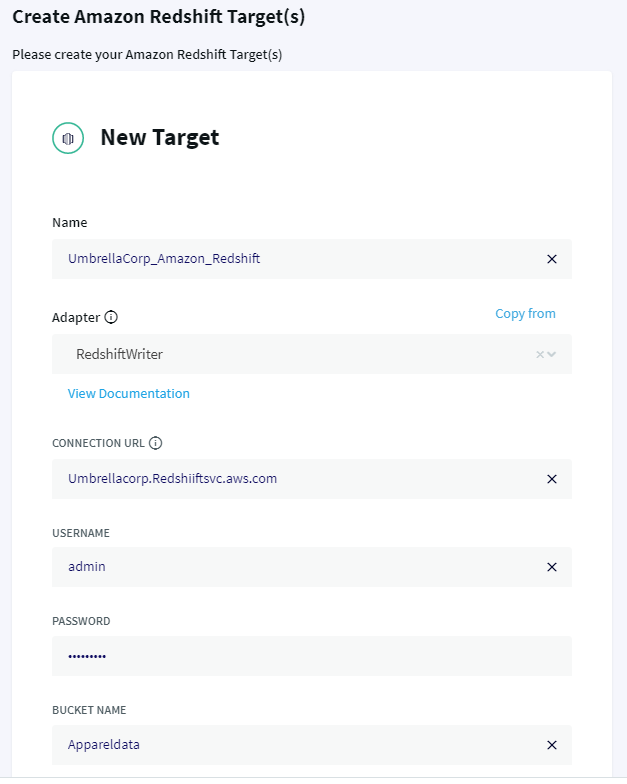Clear the Name field with its X icon
Viewport: 627px width, 784px height.
click(x=552, y=259)
